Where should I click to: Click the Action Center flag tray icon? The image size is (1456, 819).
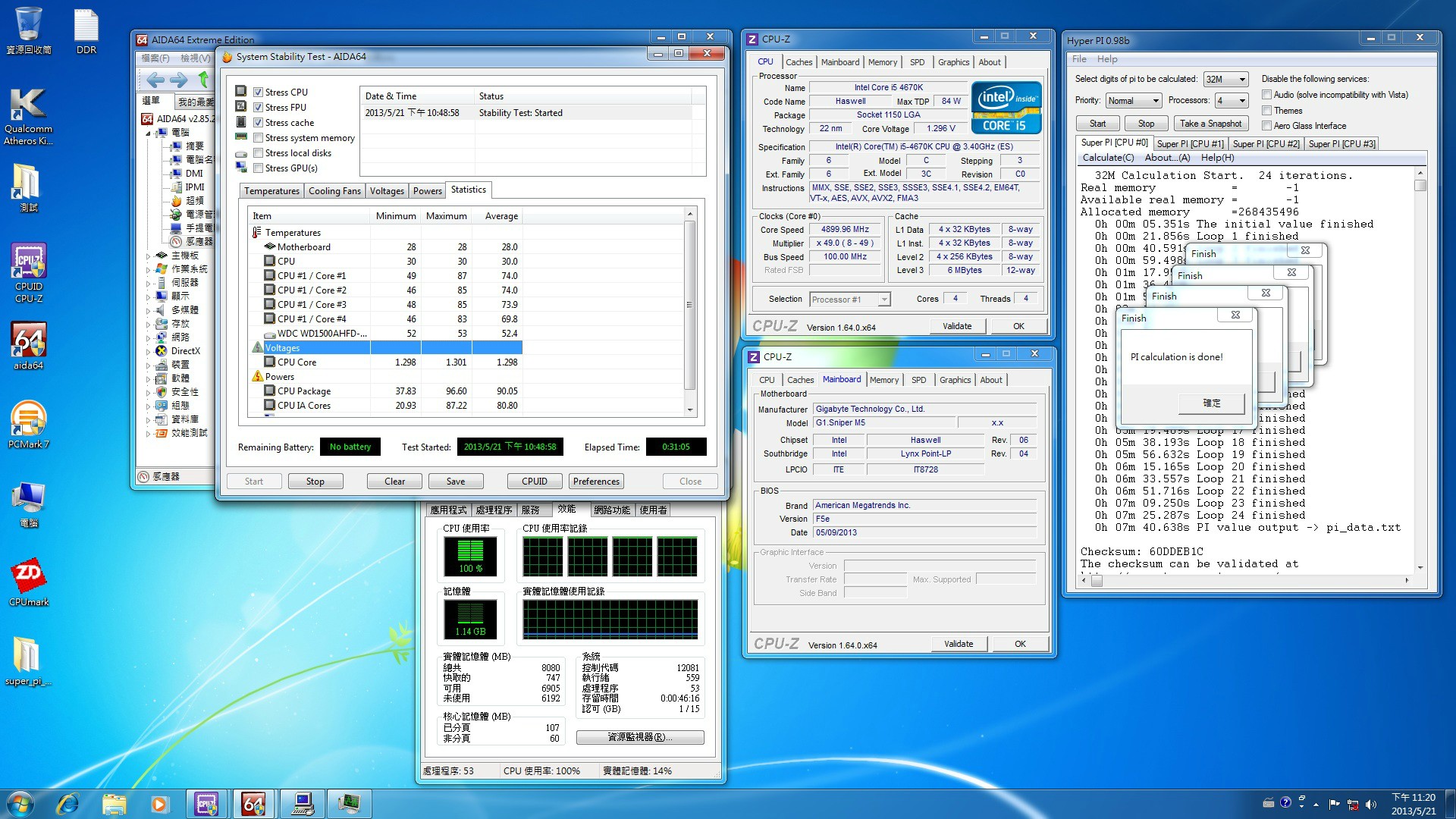point(1334,804)
